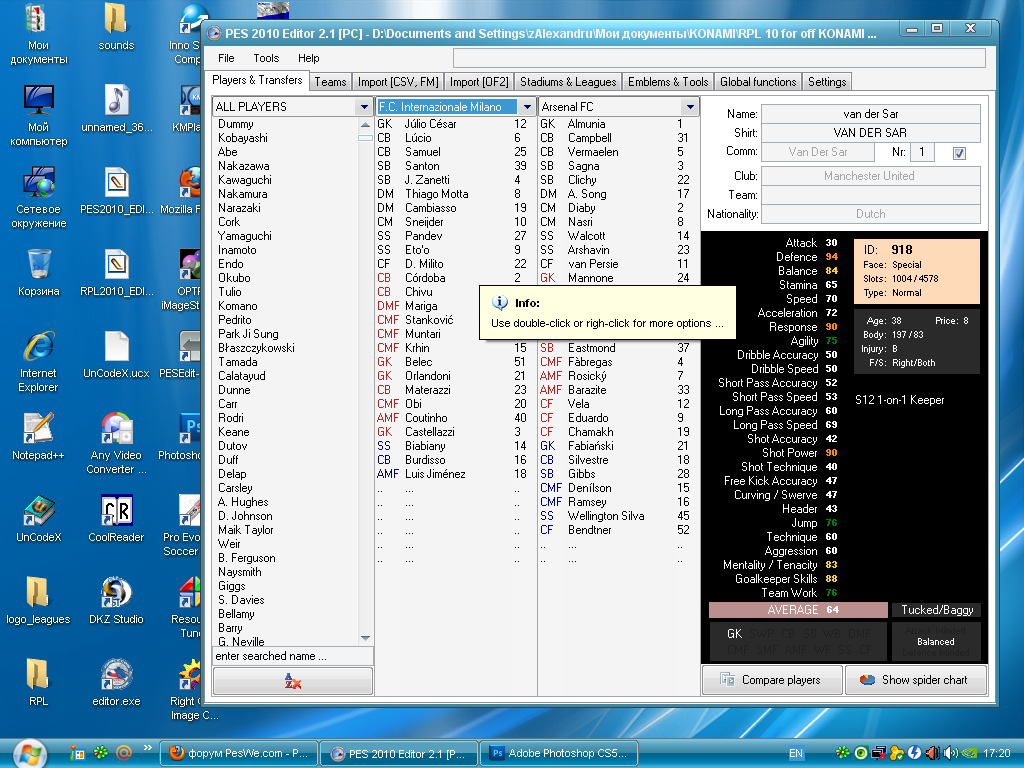Screen dimensions: 1024x768
Task: Open logo_leagues folder icon
Action: click(39, 601)
